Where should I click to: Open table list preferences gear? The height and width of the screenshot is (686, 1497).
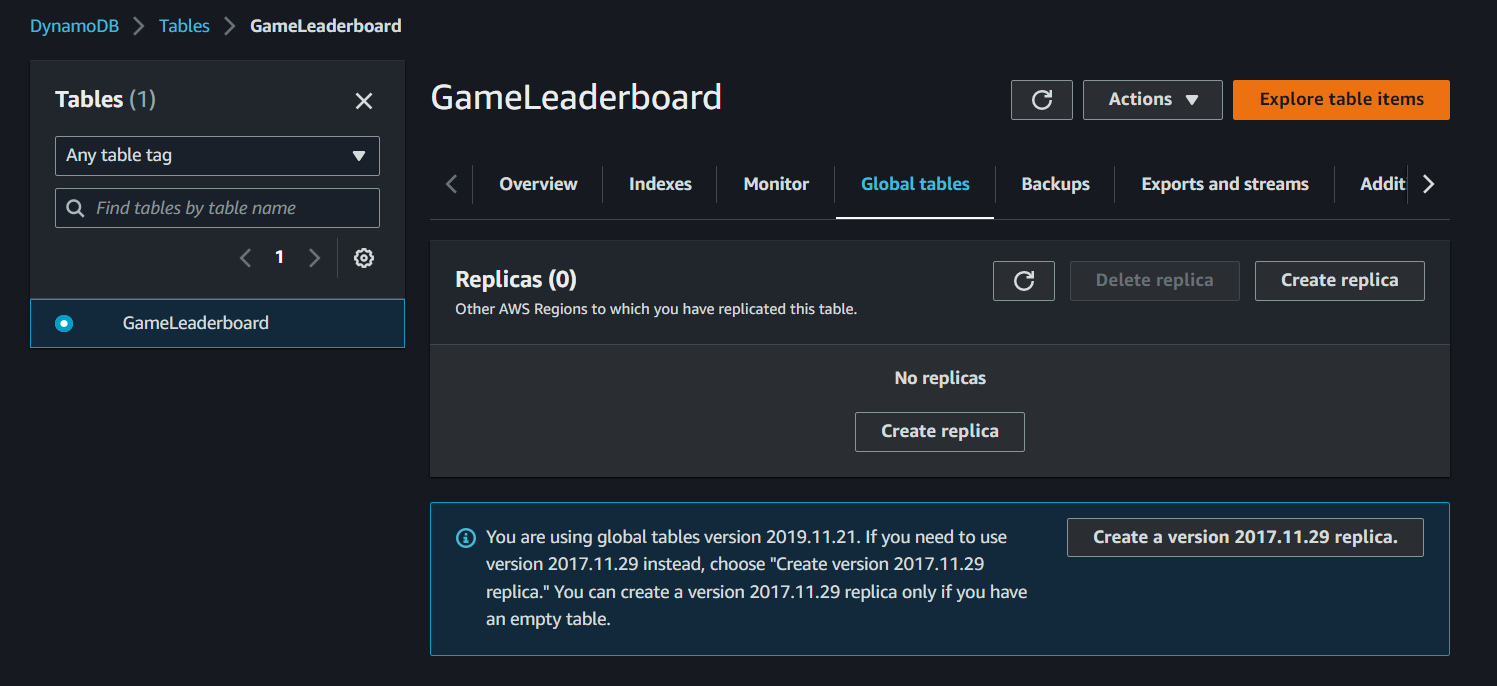(x=364, y=258)
